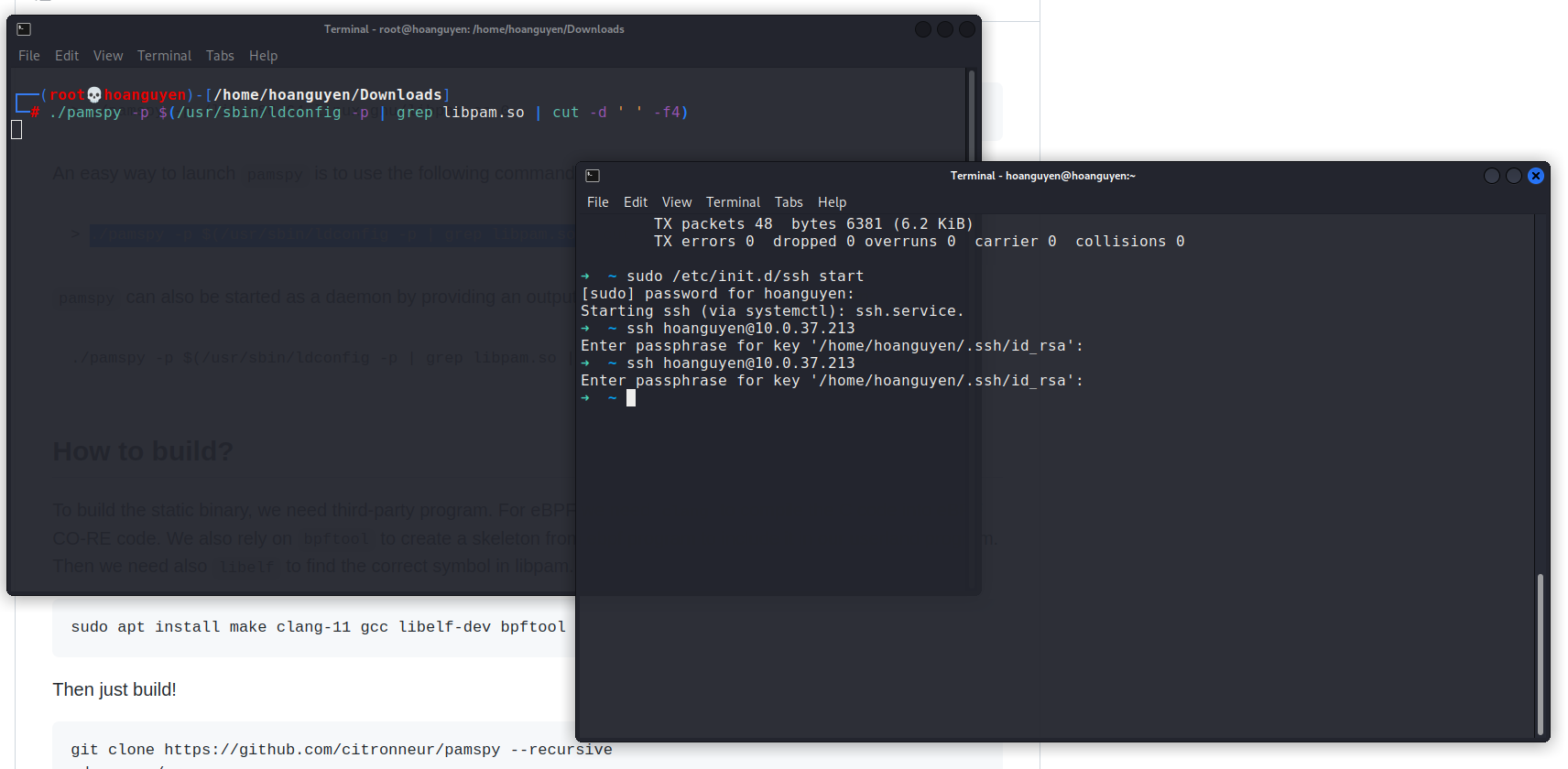Screen dimensions: 1568x769
Task: Close the root terminal window
Action: (967, 29)
